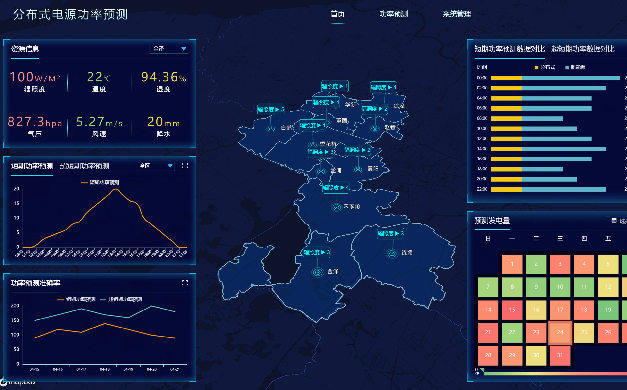627x390 pixels.
Task: Click the 827.3hpa pressure reading
Action: 34,122
